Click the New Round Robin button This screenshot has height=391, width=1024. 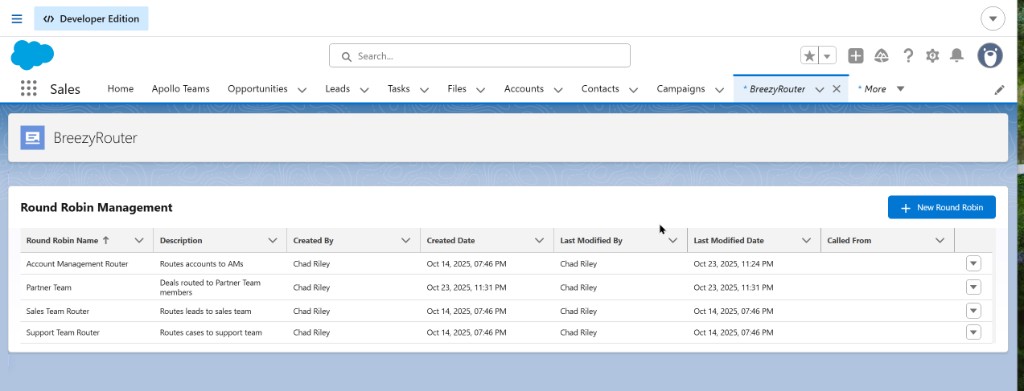coord(942,208)
